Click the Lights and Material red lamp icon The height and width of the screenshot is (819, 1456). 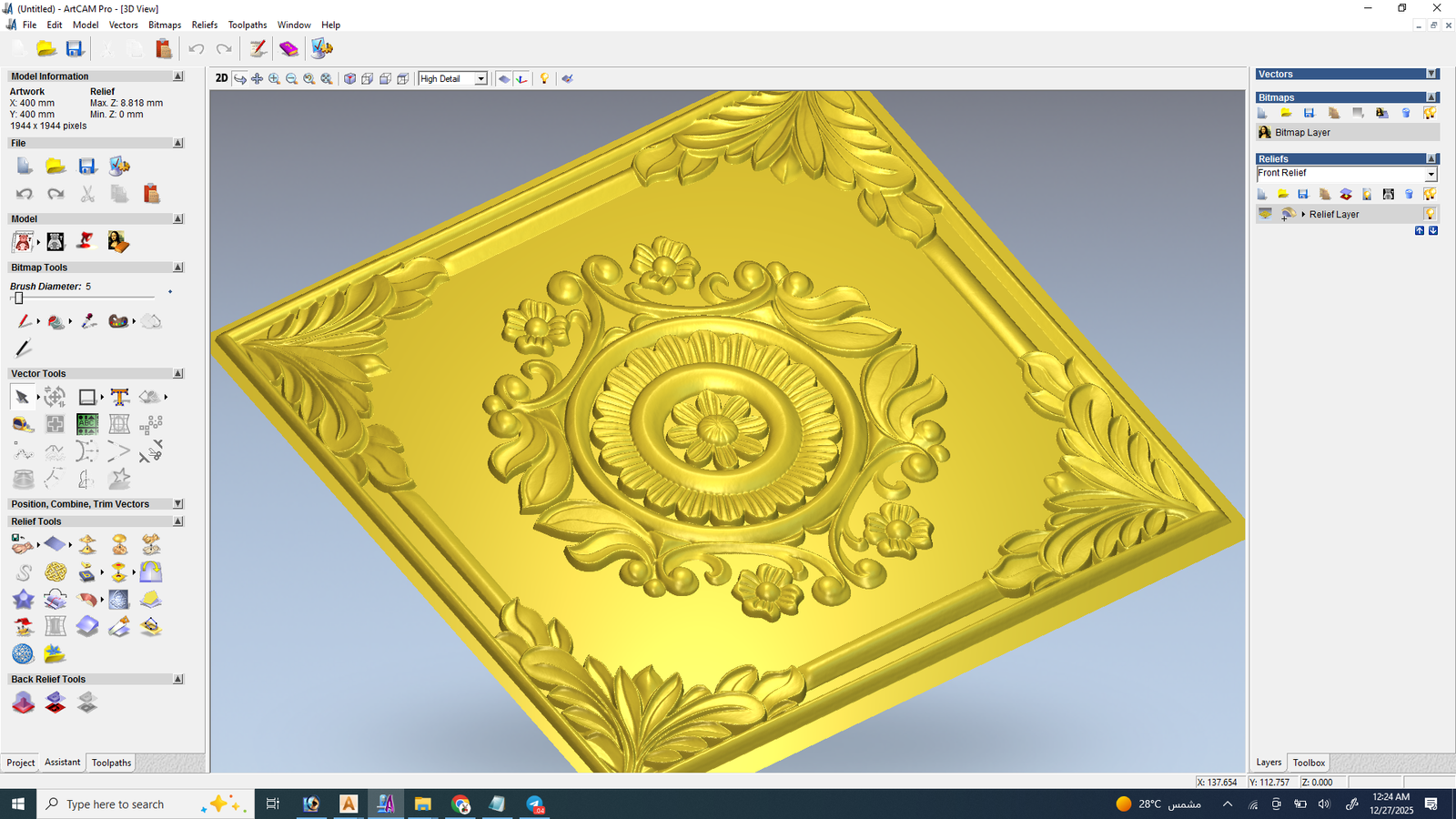(86, 241)
